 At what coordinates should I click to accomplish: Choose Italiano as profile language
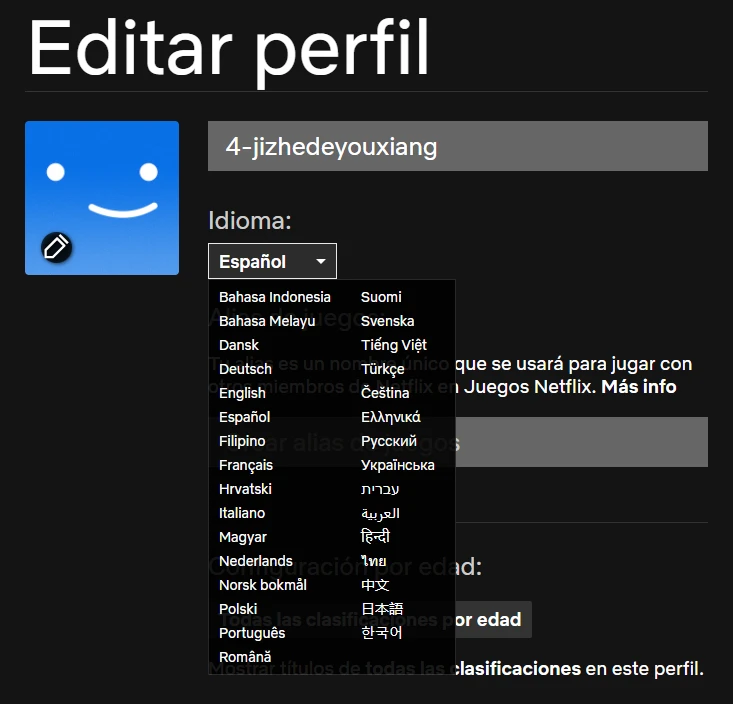pos(242,513)
